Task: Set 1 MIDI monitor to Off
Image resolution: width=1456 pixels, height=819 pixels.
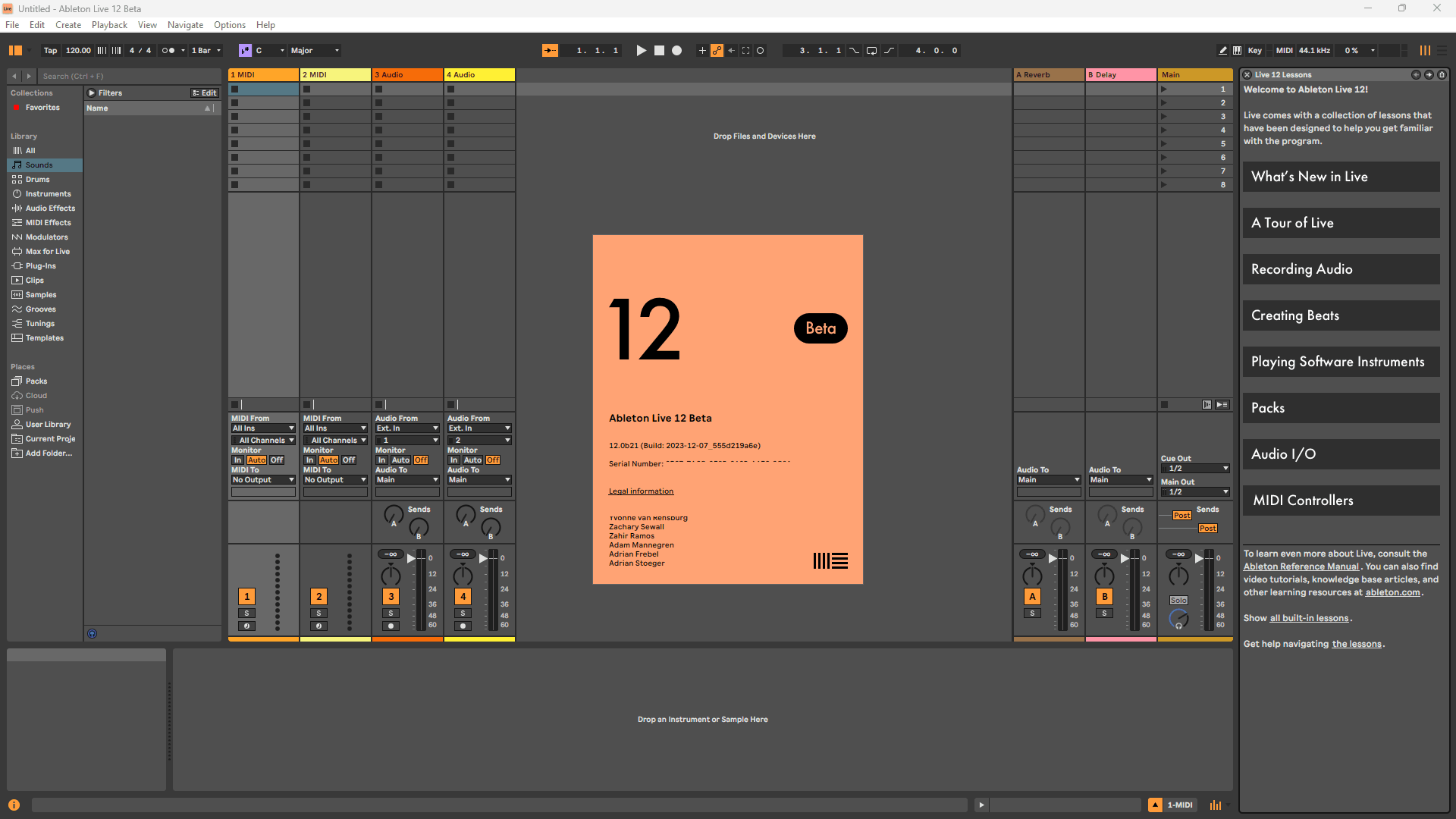Action: tap(277, 460)
